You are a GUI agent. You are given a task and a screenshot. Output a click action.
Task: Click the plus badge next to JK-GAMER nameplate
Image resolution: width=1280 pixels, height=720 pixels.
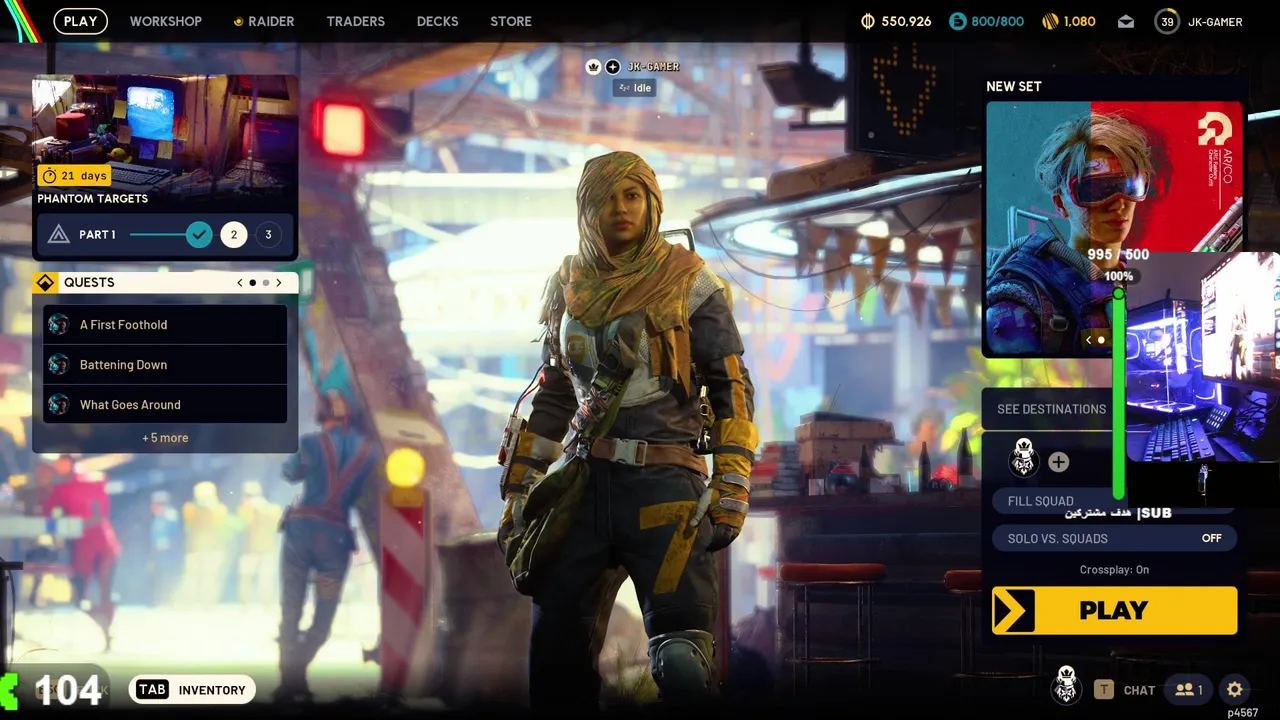tap(612, 67)
